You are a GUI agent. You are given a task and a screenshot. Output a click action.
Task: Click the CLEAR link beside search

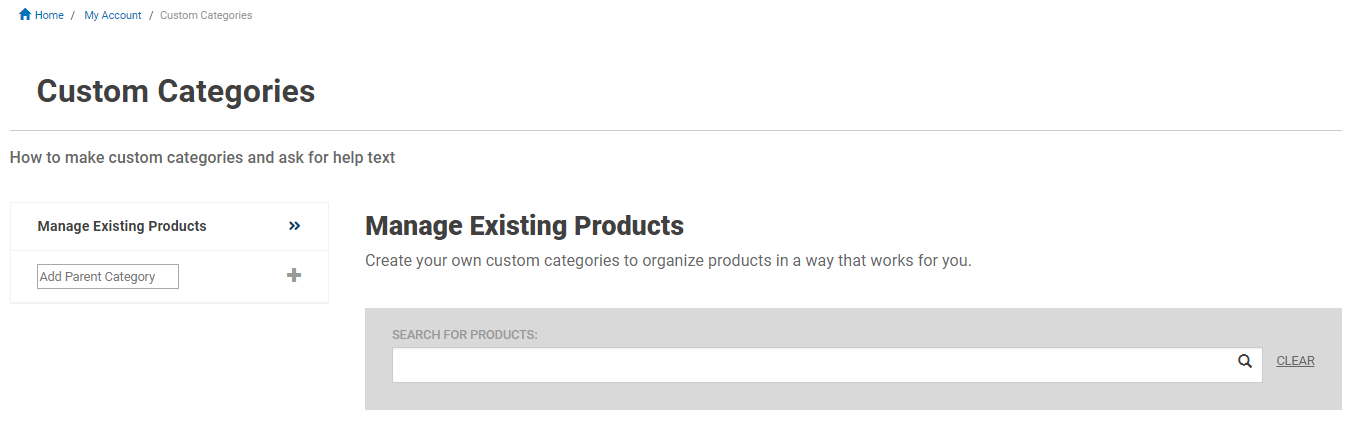click(x=1295, y=361)
